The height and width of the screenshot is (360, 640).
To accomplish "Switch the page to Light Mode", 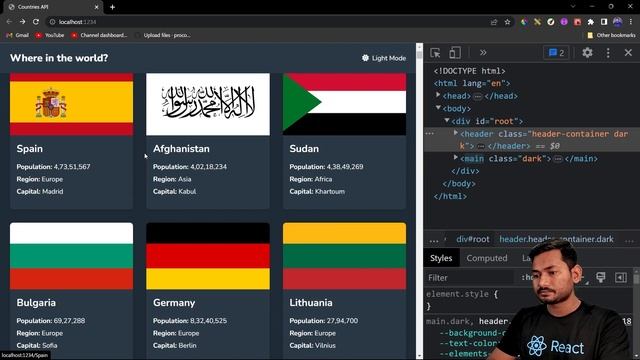I will click(x=384, y=58).
